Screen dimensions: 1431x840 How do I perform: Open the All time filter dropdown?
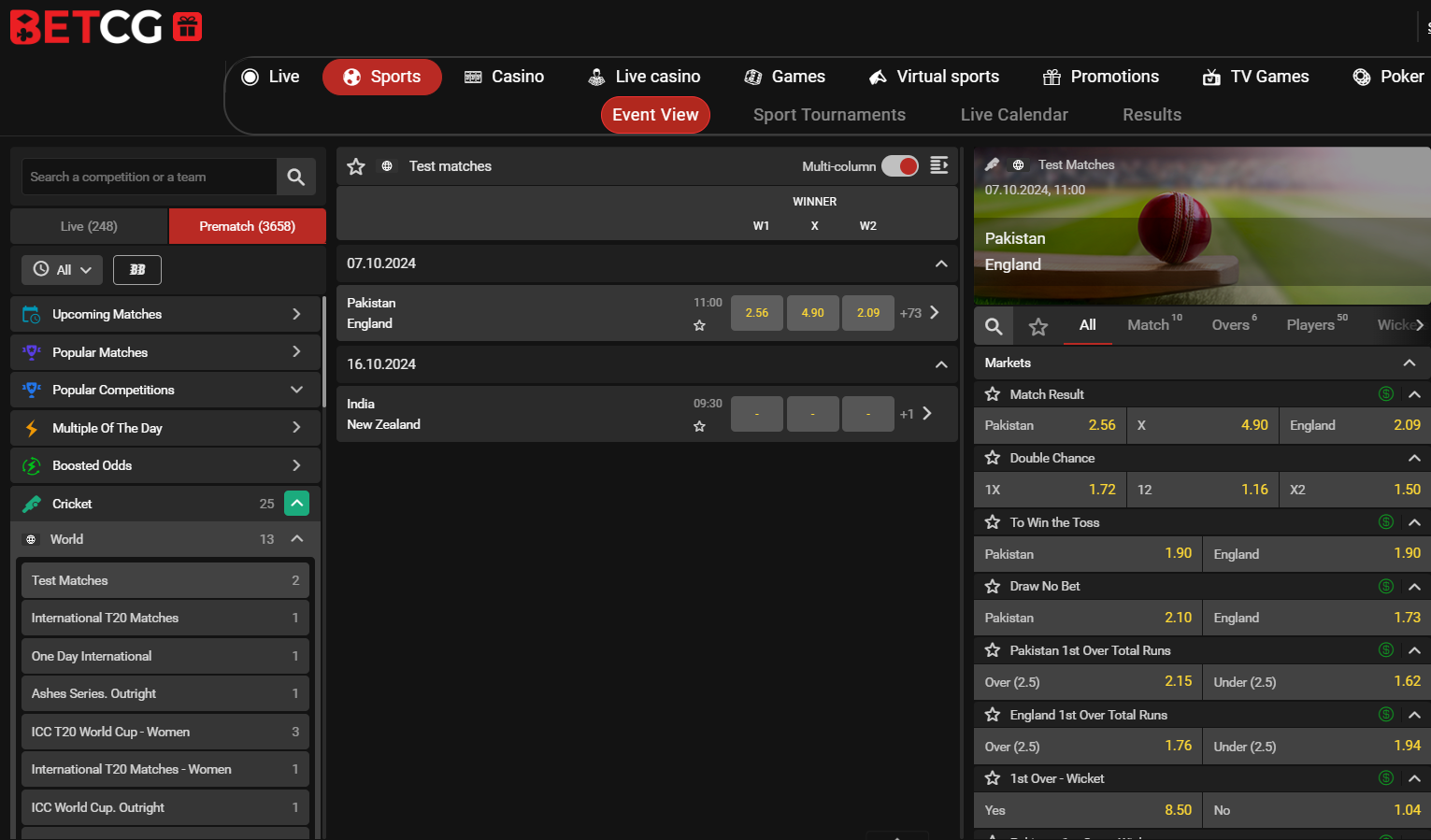(62, 270)
